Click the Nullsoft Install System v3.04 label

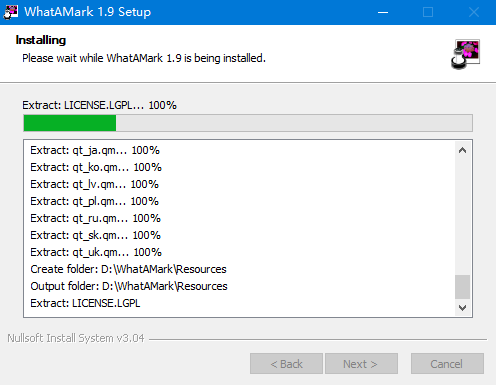tap(76, 338)
